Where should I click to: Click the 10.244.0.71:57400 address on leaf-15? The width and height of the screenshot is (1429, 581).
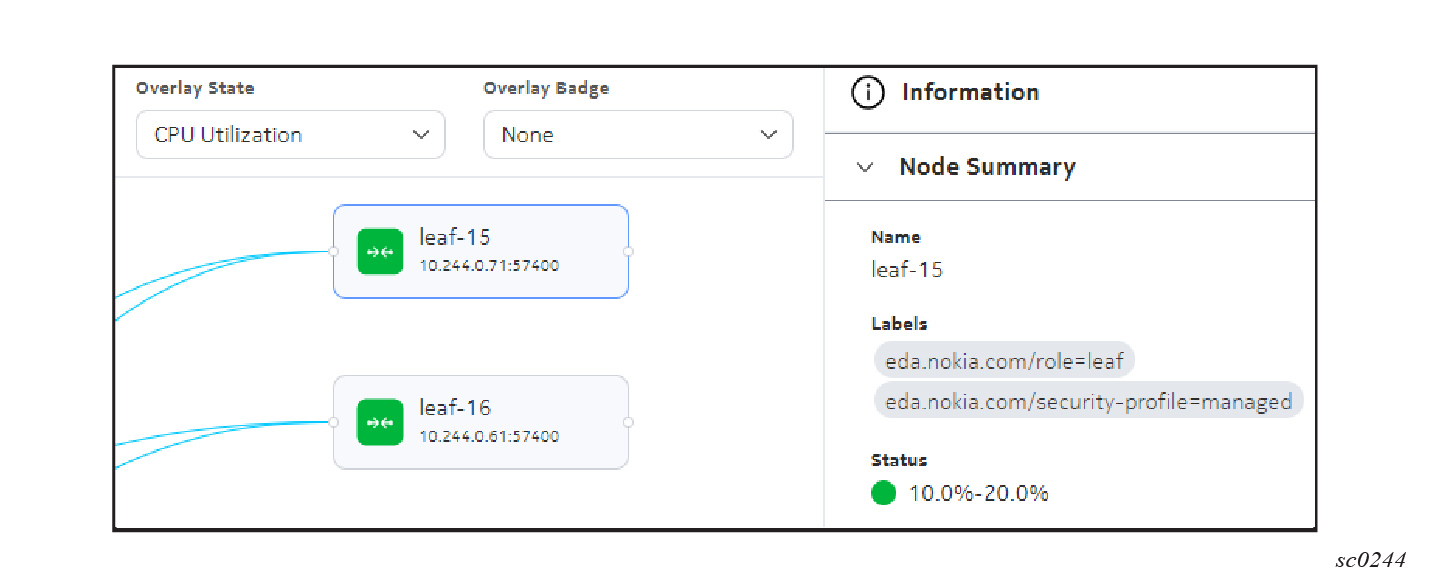[x=489, y=266]
